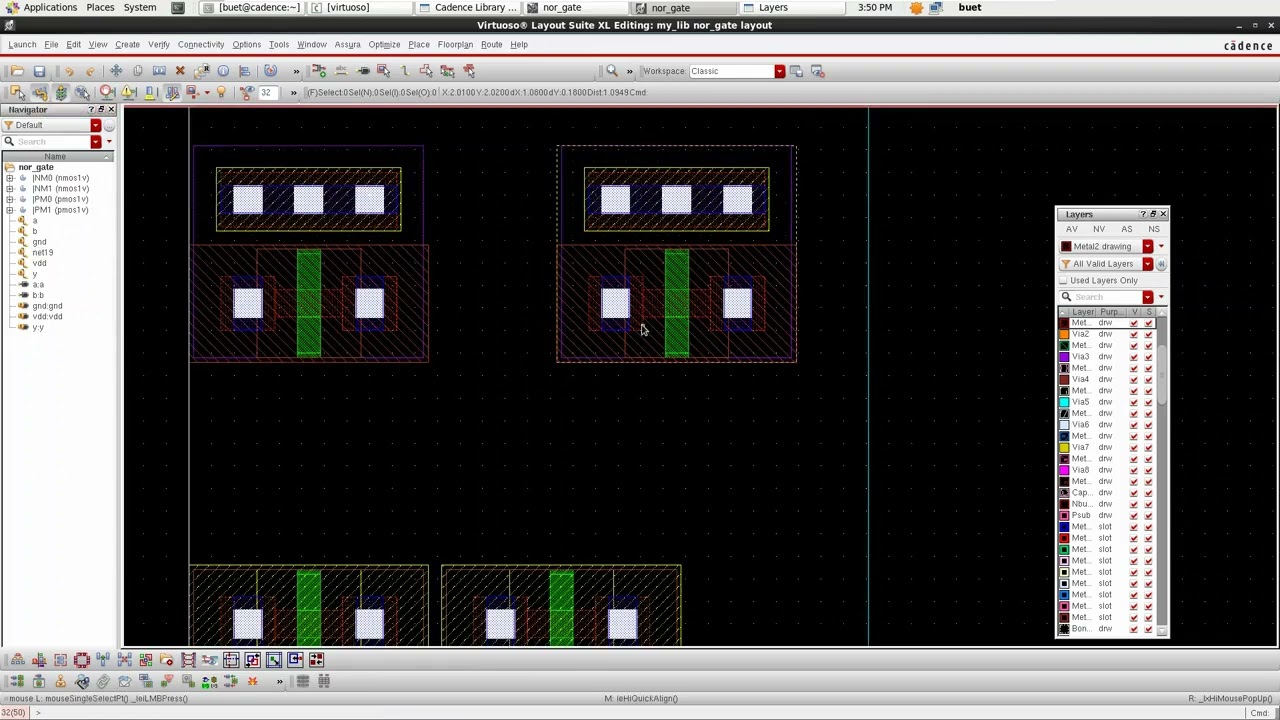
Task: Toggle selectability checkbox for Via3 layer
Action: click(1148, 357)
